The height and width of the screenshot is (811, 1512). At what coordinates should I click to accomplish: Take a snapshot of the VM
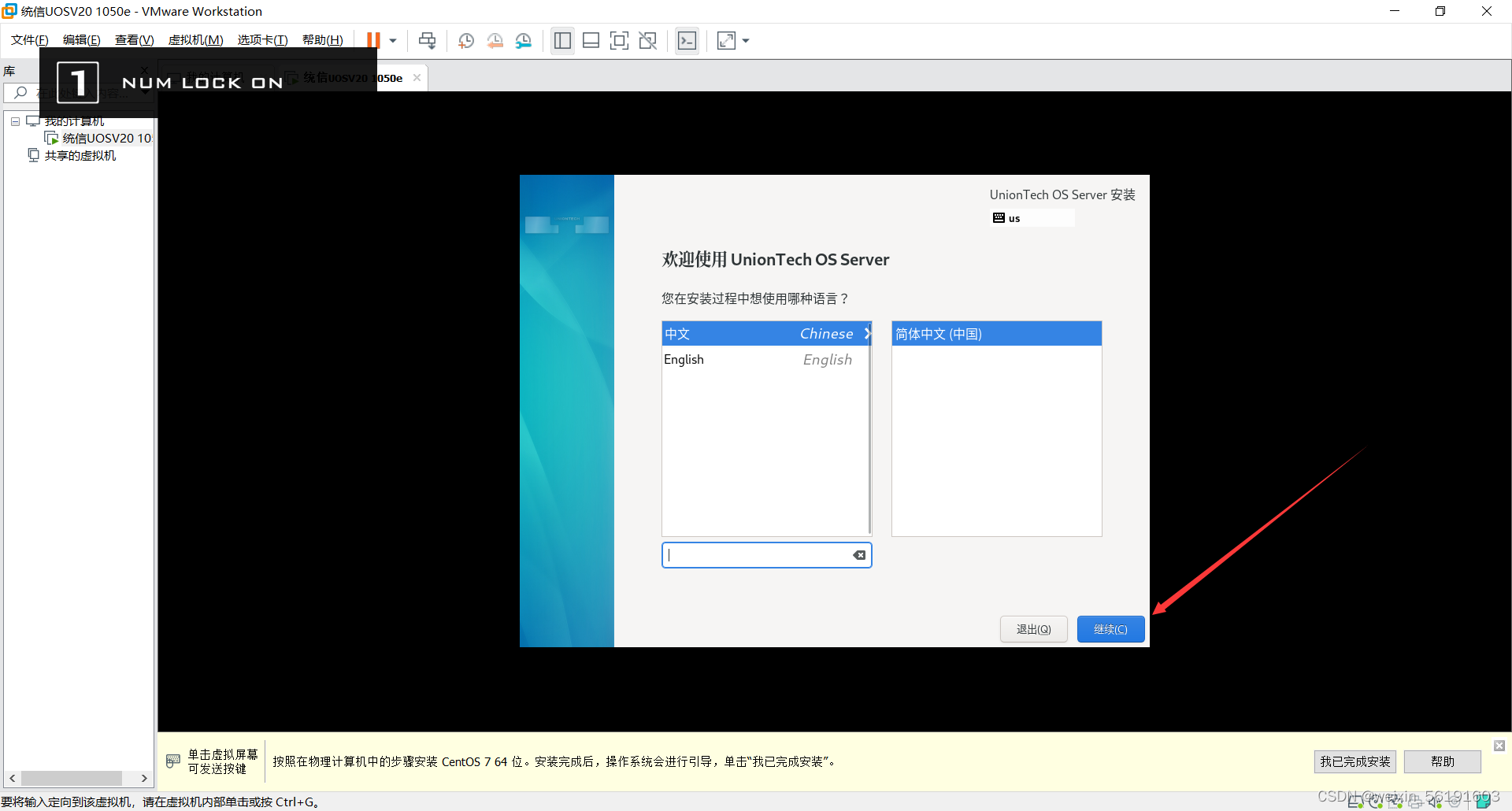pos(466,40)
